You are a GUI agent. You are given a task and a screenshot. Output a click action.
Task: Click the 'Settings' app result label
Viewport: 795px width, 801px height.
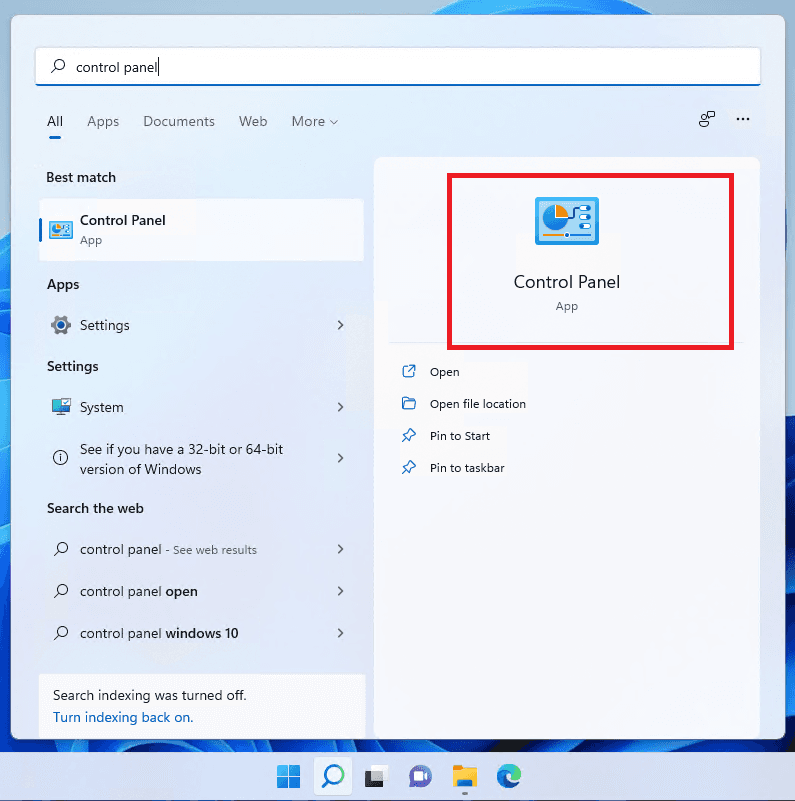(105, 325)
